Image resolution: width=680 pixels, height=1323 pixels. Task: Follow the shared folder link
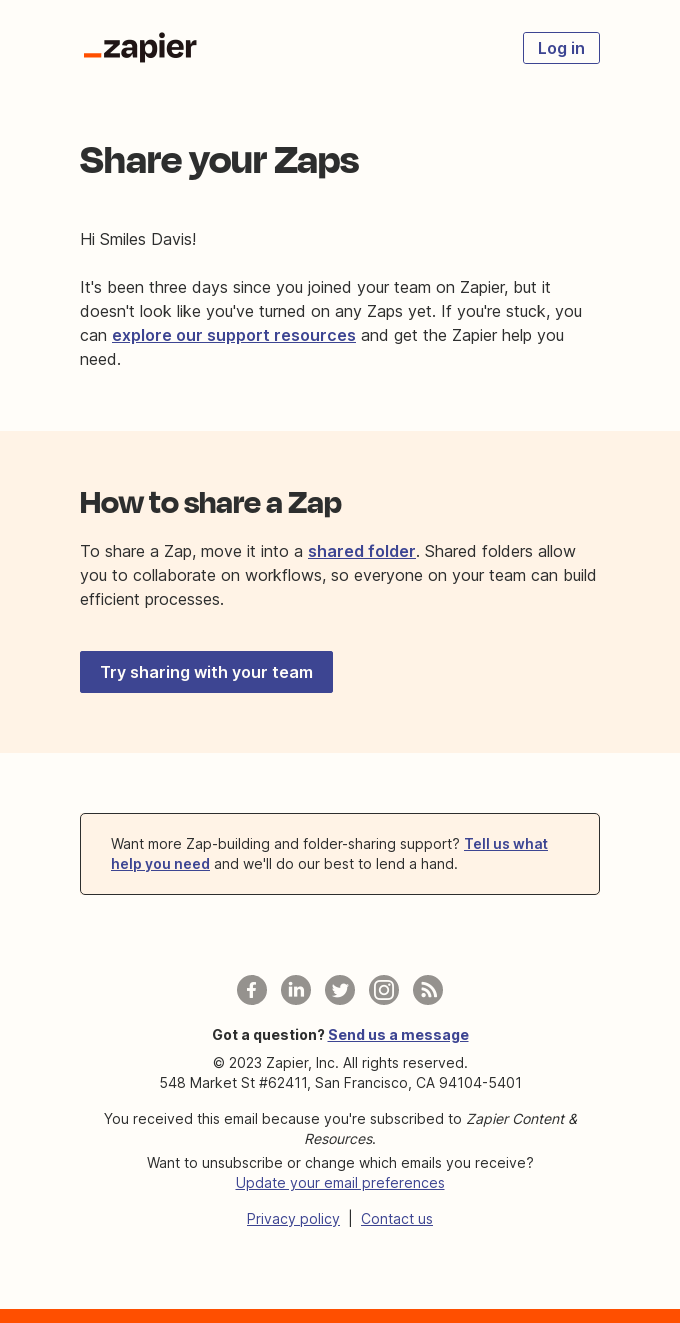361,551
